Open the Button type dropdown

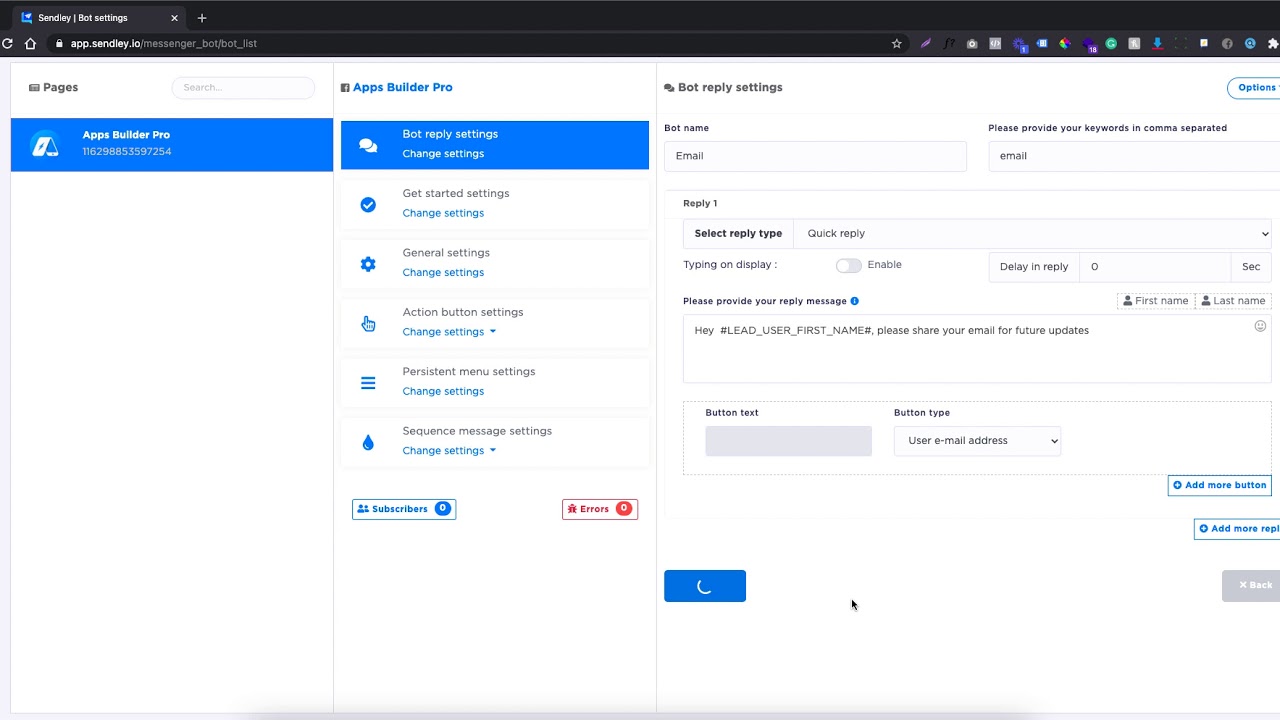[x=977, y=441]
